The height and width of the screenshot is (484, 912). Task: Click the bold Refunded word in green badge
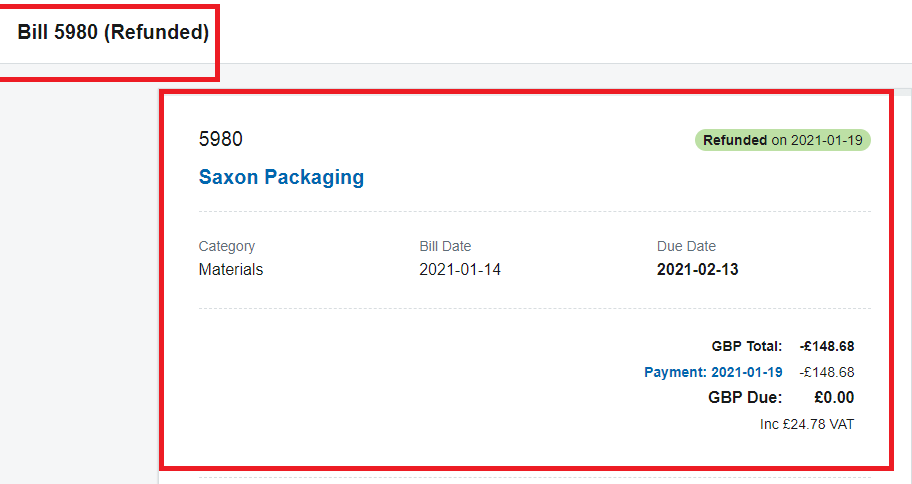click(x=735, y=140)
